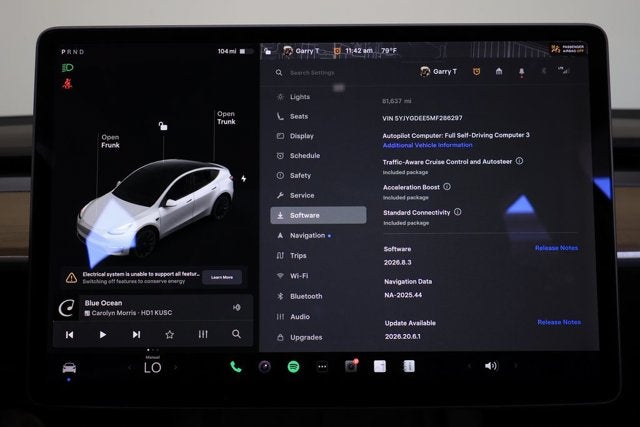Tap the red seatbelt warning icon
This screenshot has height=427, width=640.
coord(67,84)
